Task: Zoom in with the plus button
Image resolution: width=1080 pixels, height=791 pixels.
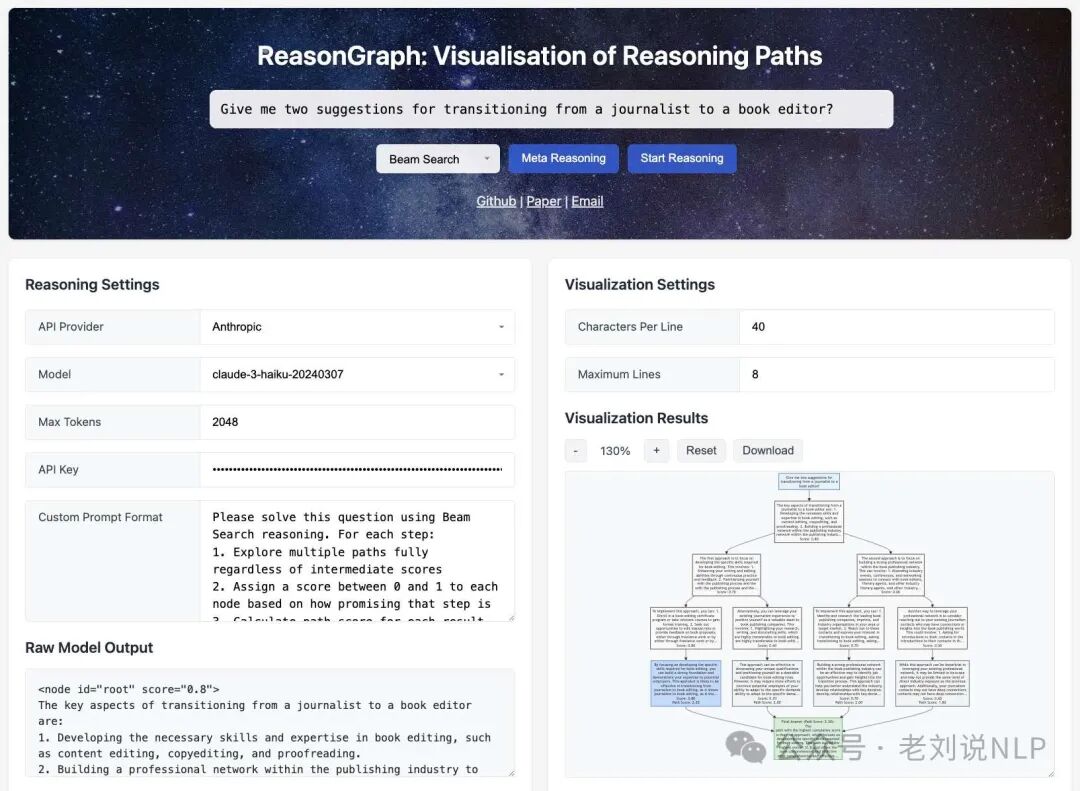Action: 656,451
